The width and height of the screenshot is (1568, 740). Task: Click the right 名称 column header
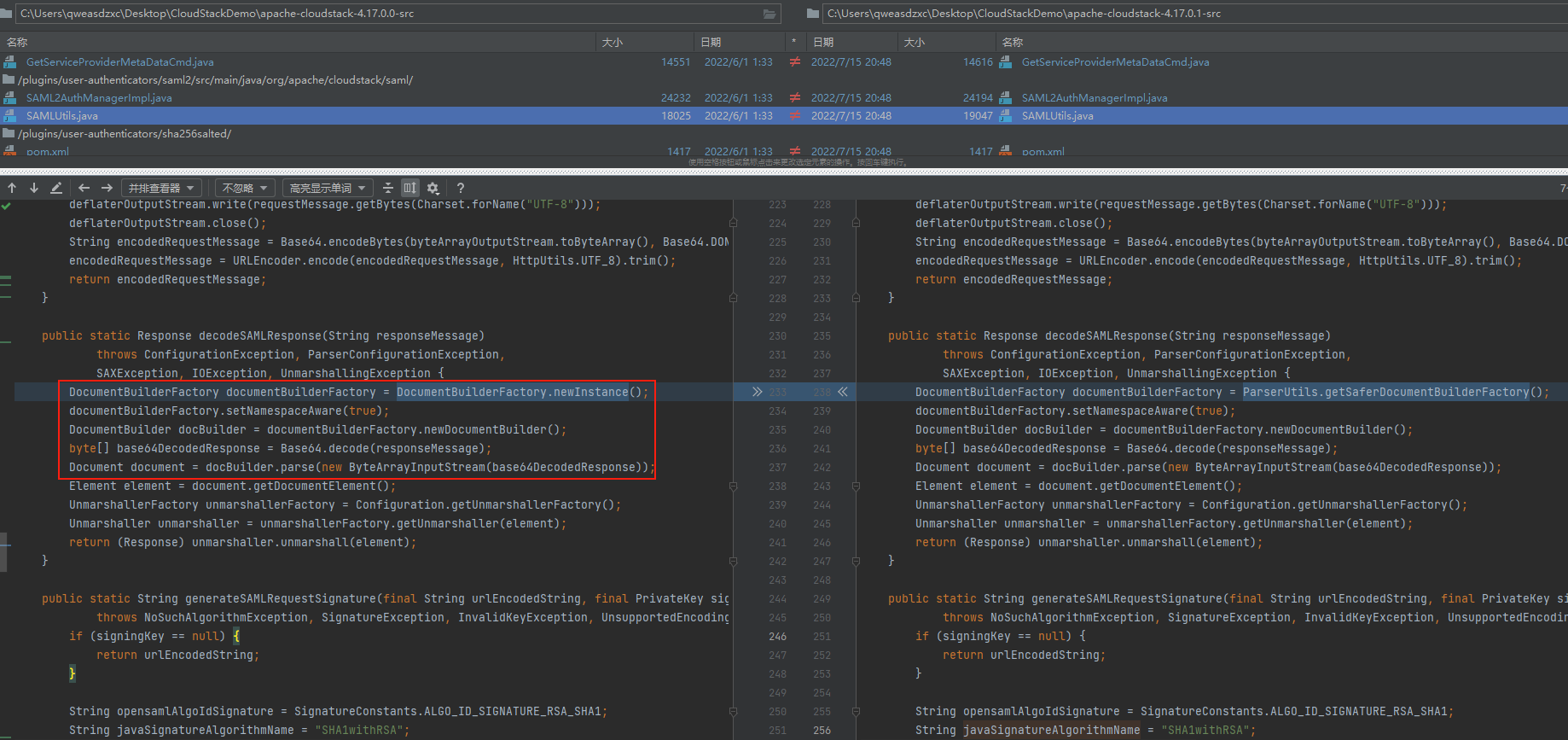[x=1013, y=42]
